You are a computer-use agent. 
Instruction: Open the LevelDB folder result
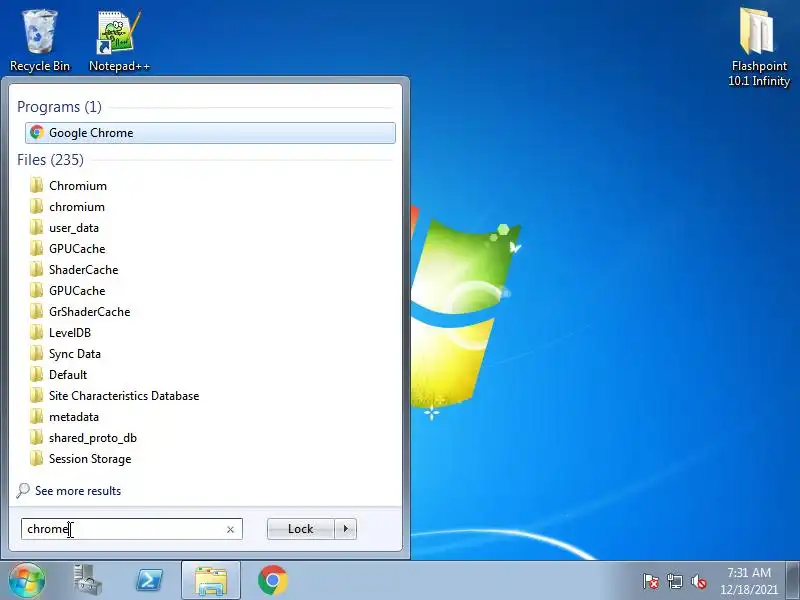[x=70, y=333]
